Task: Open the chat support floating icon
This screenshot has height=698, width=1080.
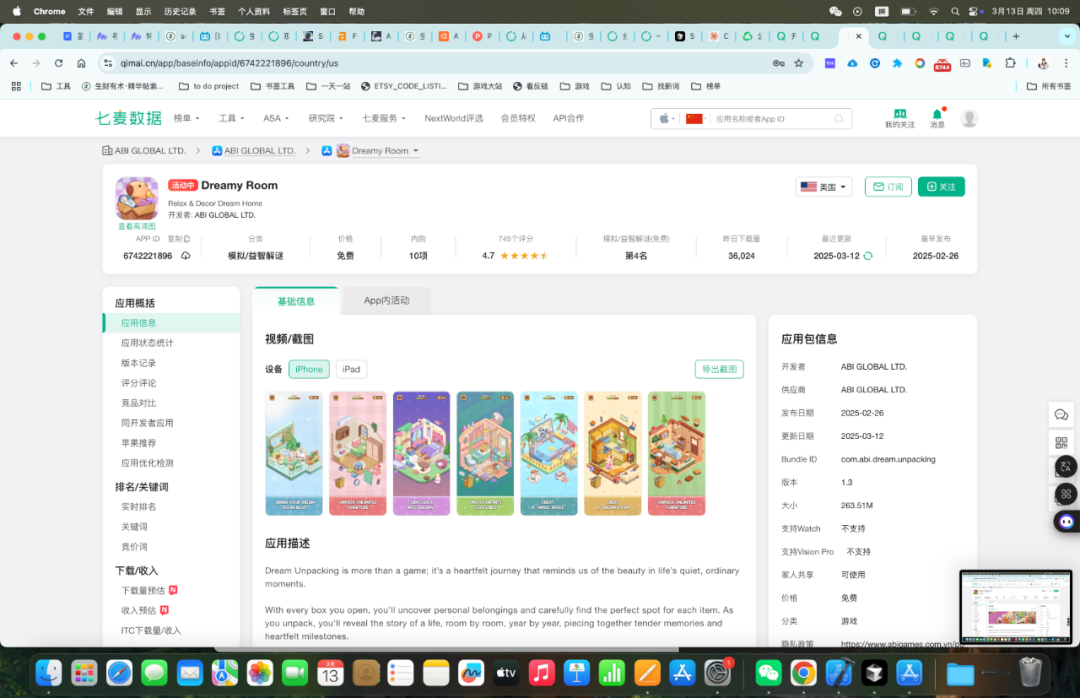Action: pyautogui.click(x=1061, y=415)
